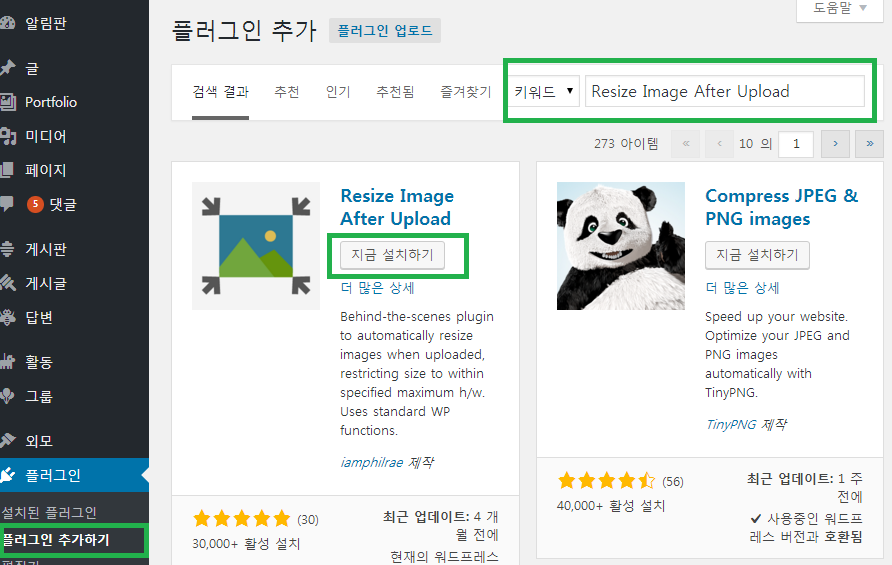892x565 pixels.
Task: Open Portfolio from the sidebar icon
Action: (8, 102)
